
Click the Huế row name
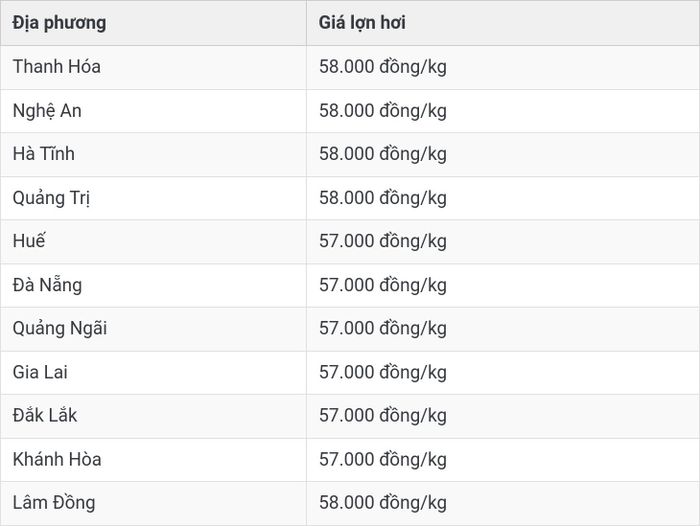29,241
